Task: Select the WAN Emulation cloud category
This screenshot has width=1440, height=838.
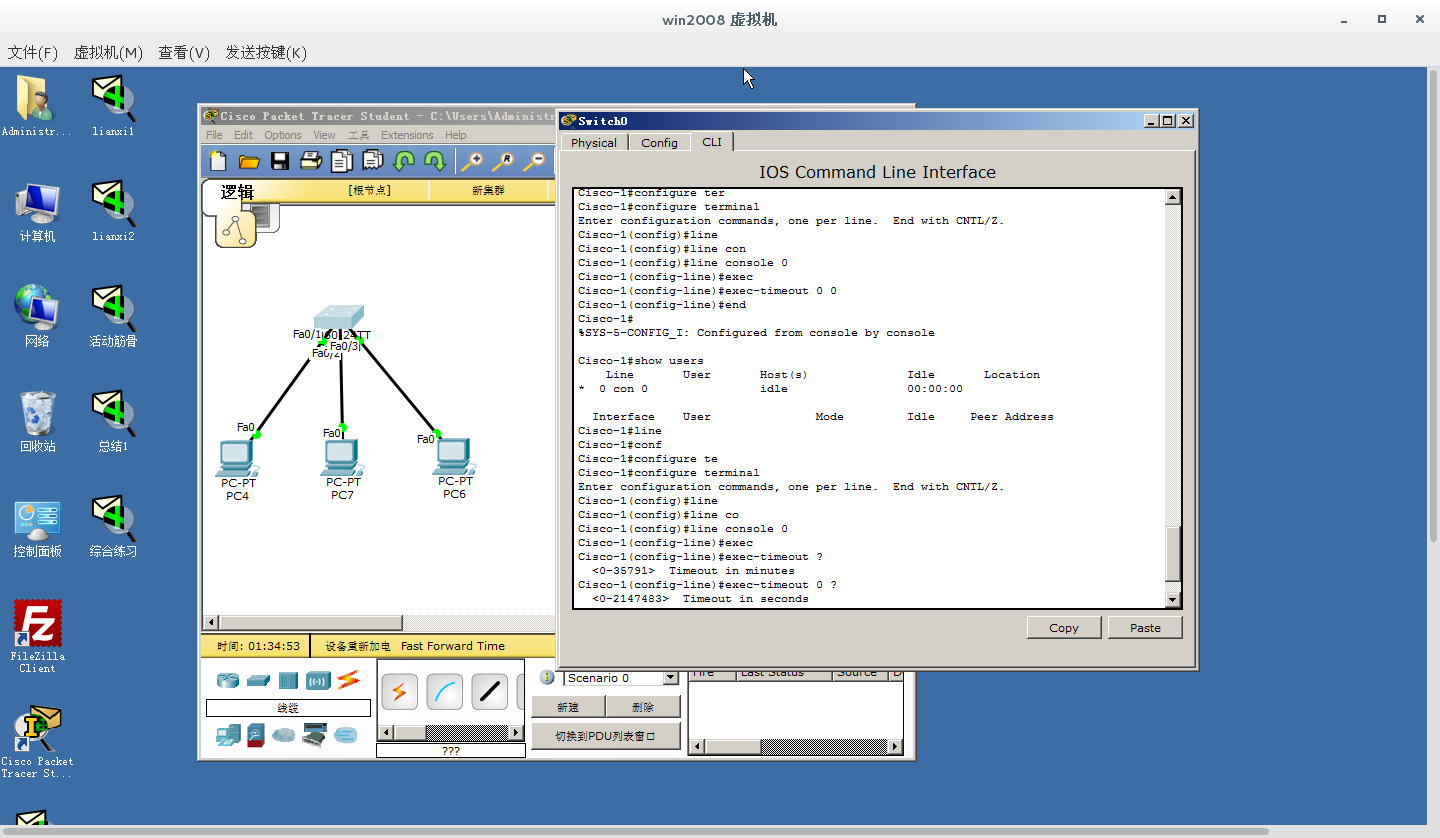Action: pyautogui.click(x=284, y=736)
